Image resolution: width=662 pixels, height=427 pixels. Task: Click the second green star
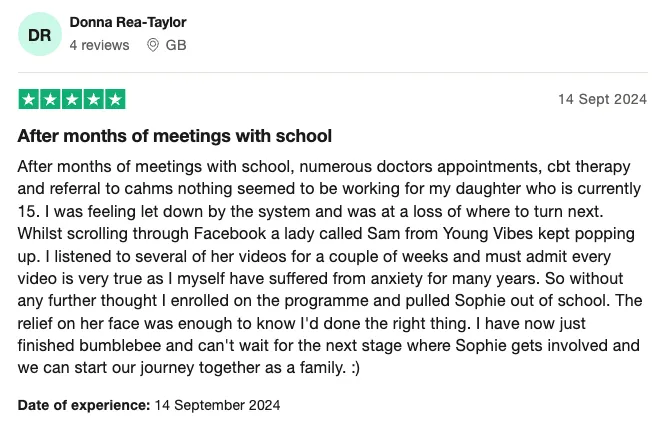point(50,99)
